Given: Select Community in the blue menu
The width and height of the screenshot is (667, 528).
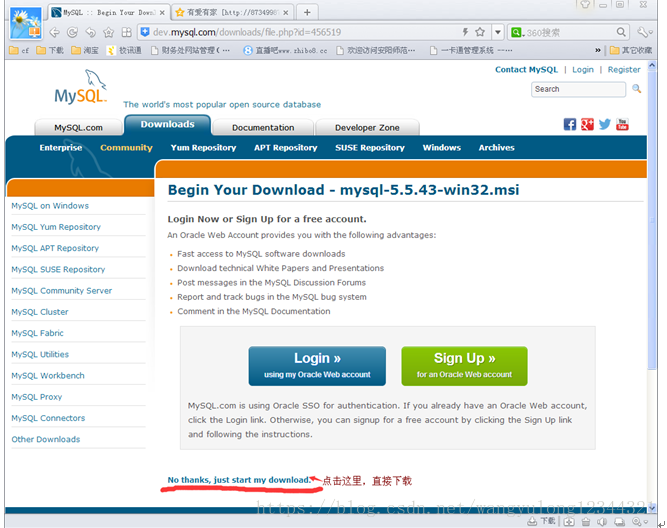Looking at the screenshot, I should (126, 148).
